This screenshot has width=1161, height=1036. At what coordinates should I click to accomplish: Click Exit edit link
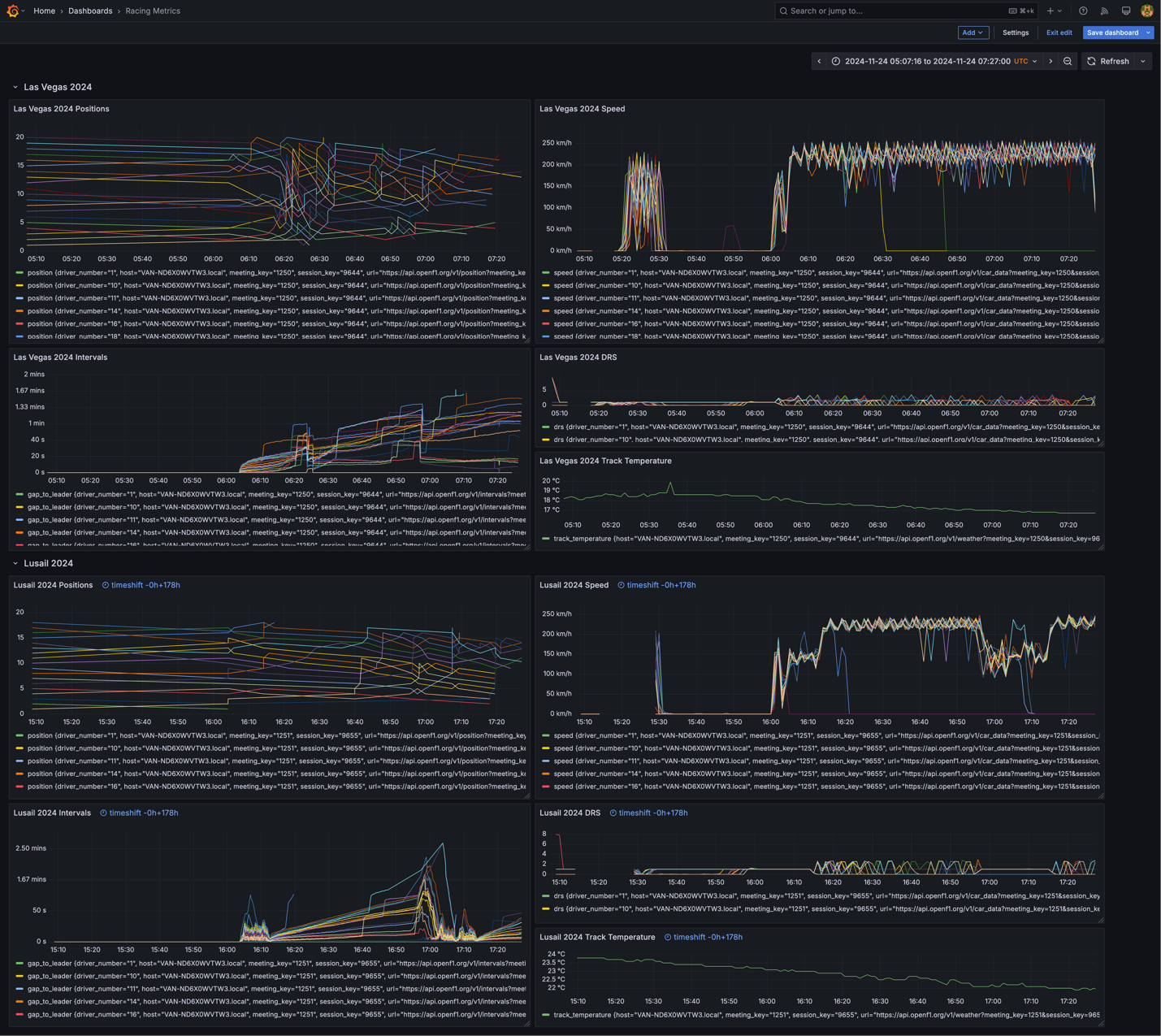[x=1059, y=33]
